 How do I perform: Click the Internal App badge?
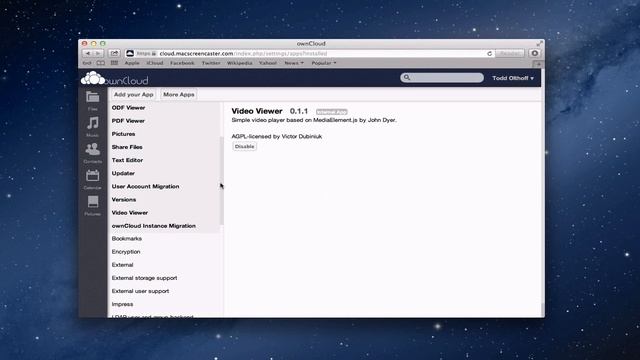(331, 112)
